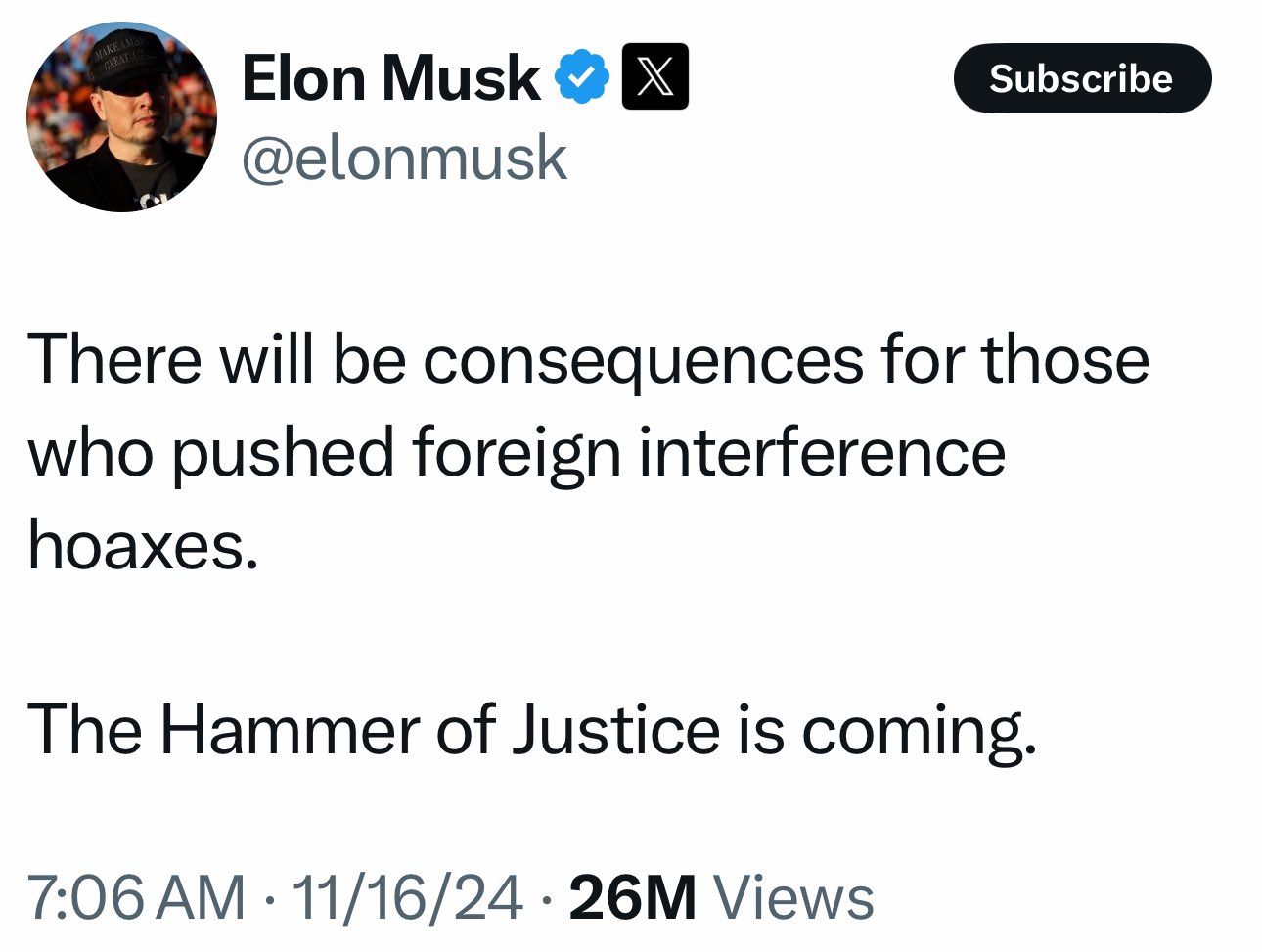Click "The Hammer of Justice is coming."
1262x952 pixels.
[x=531, y=731]
